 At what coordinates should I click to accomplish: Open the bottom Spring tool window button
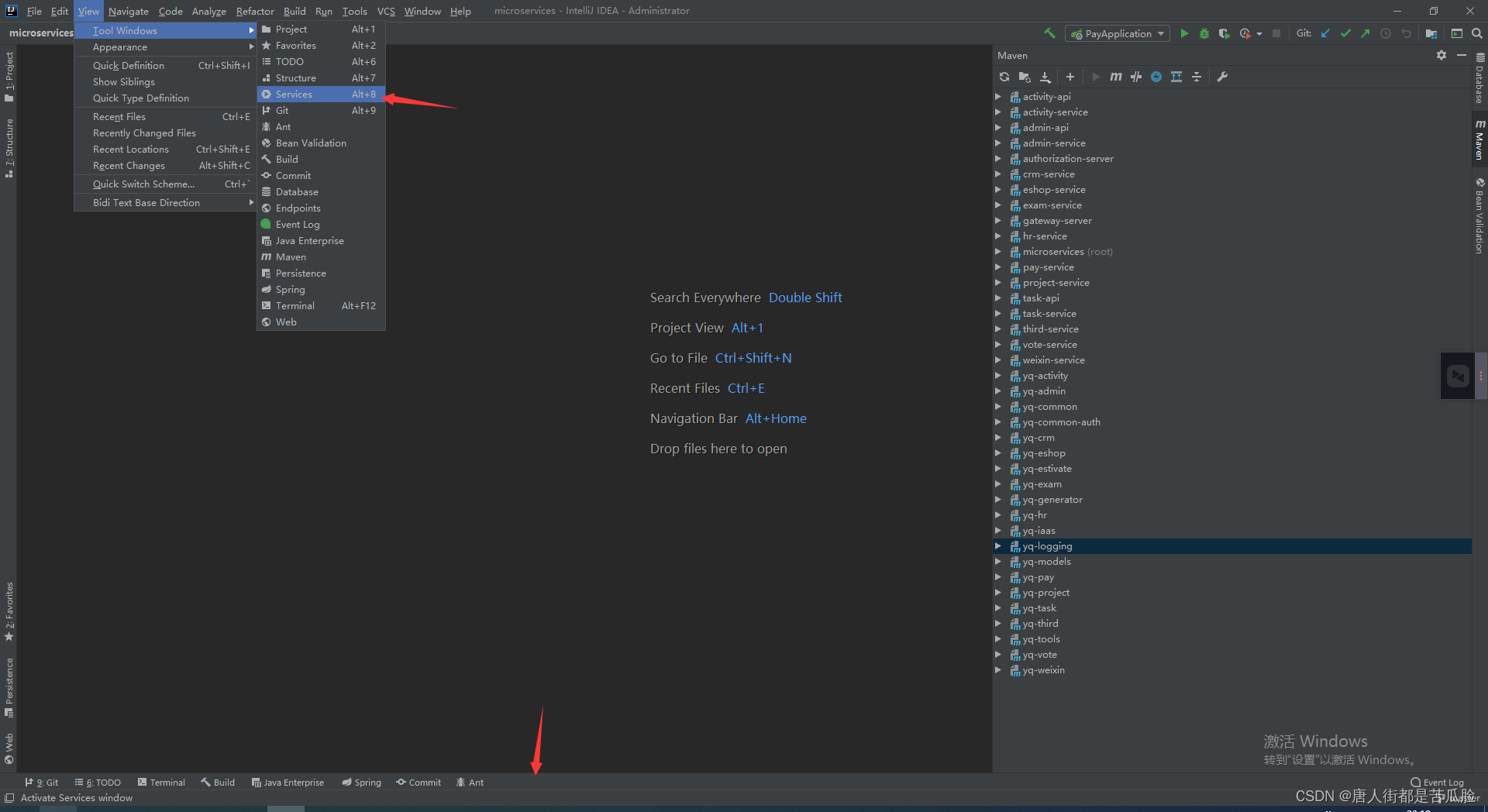click(x=361, y=783)
